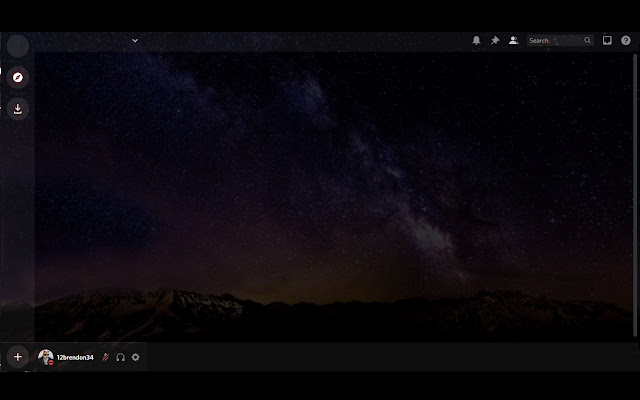Open the Inbox icon
This screenshot has width=640, height=400.
607,40
